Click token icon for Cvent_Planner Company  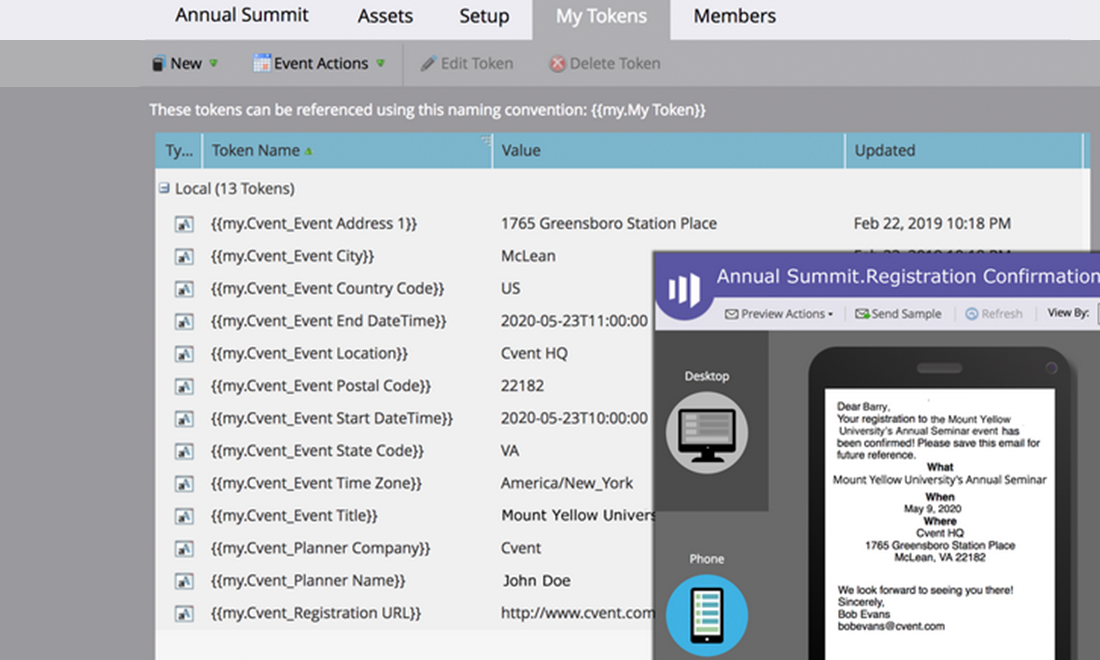click(x=184, y=549)
